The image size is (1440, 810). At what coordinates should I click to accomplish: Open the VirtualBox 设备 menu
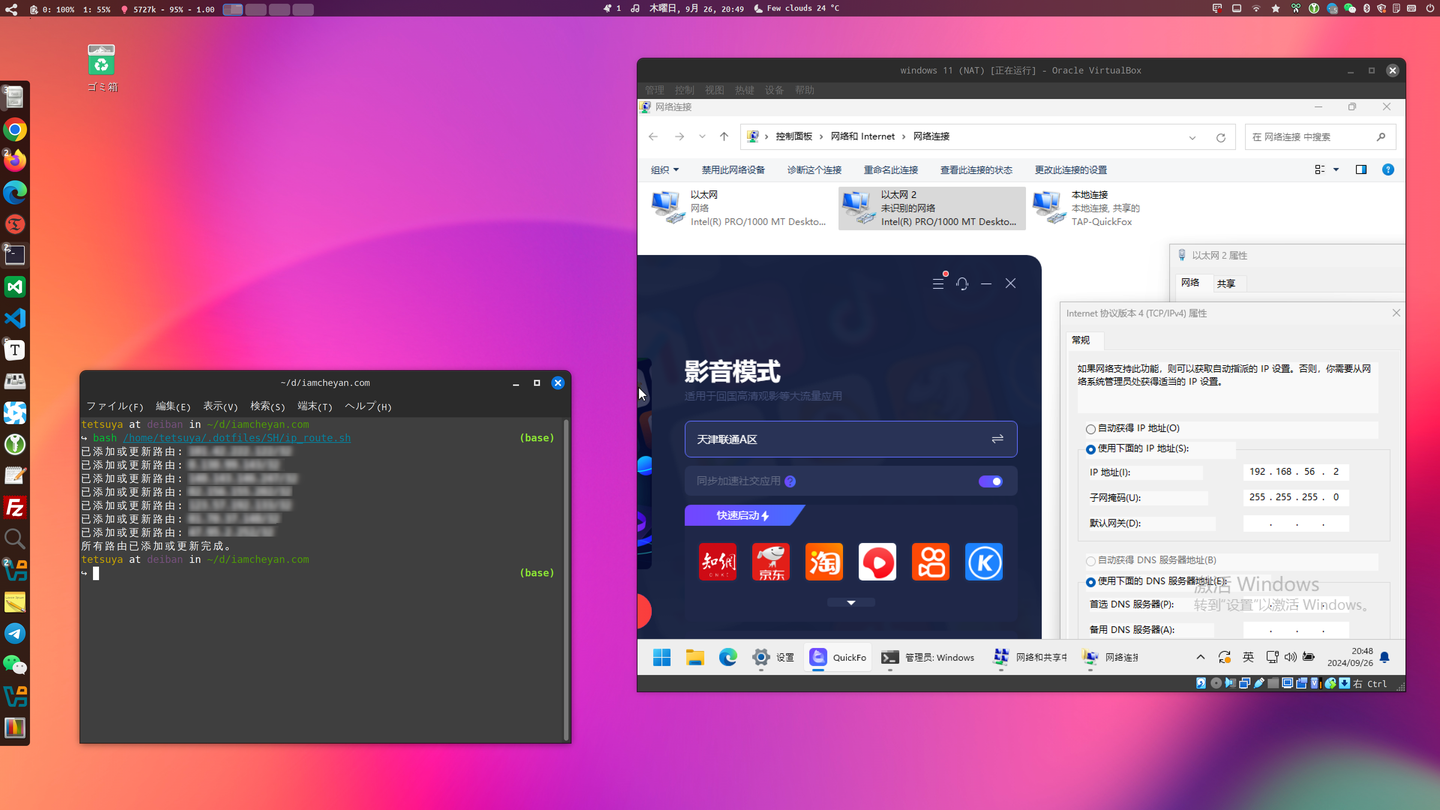click(774, 89)
